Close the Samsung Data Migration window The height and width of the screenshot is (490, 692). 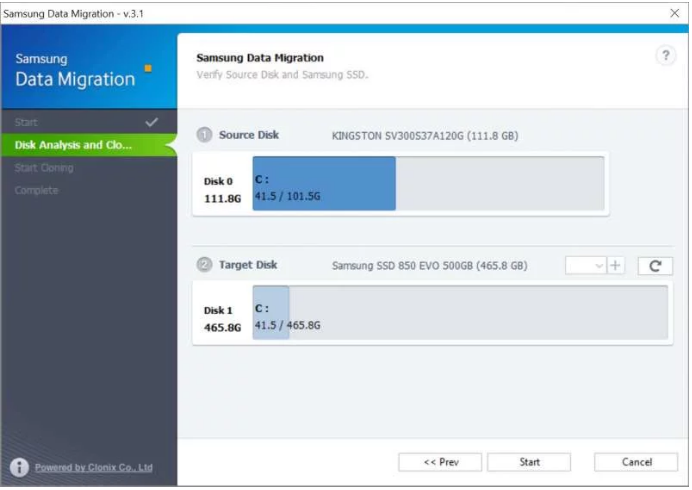click(x=674, y=13)
